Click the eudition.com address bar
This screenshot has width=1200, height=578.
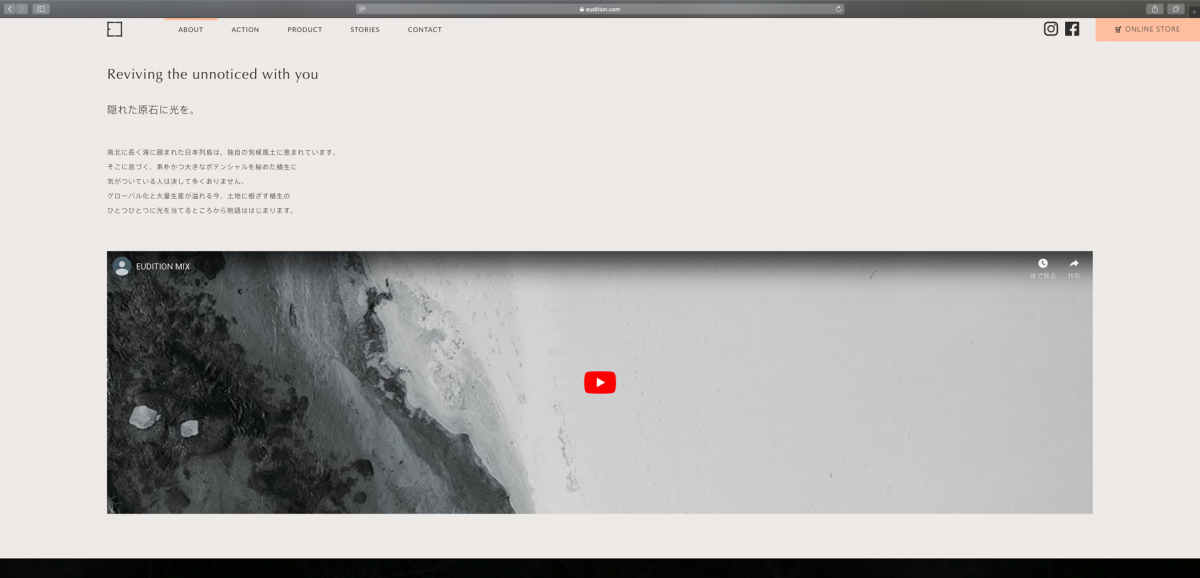click(600, 9)
